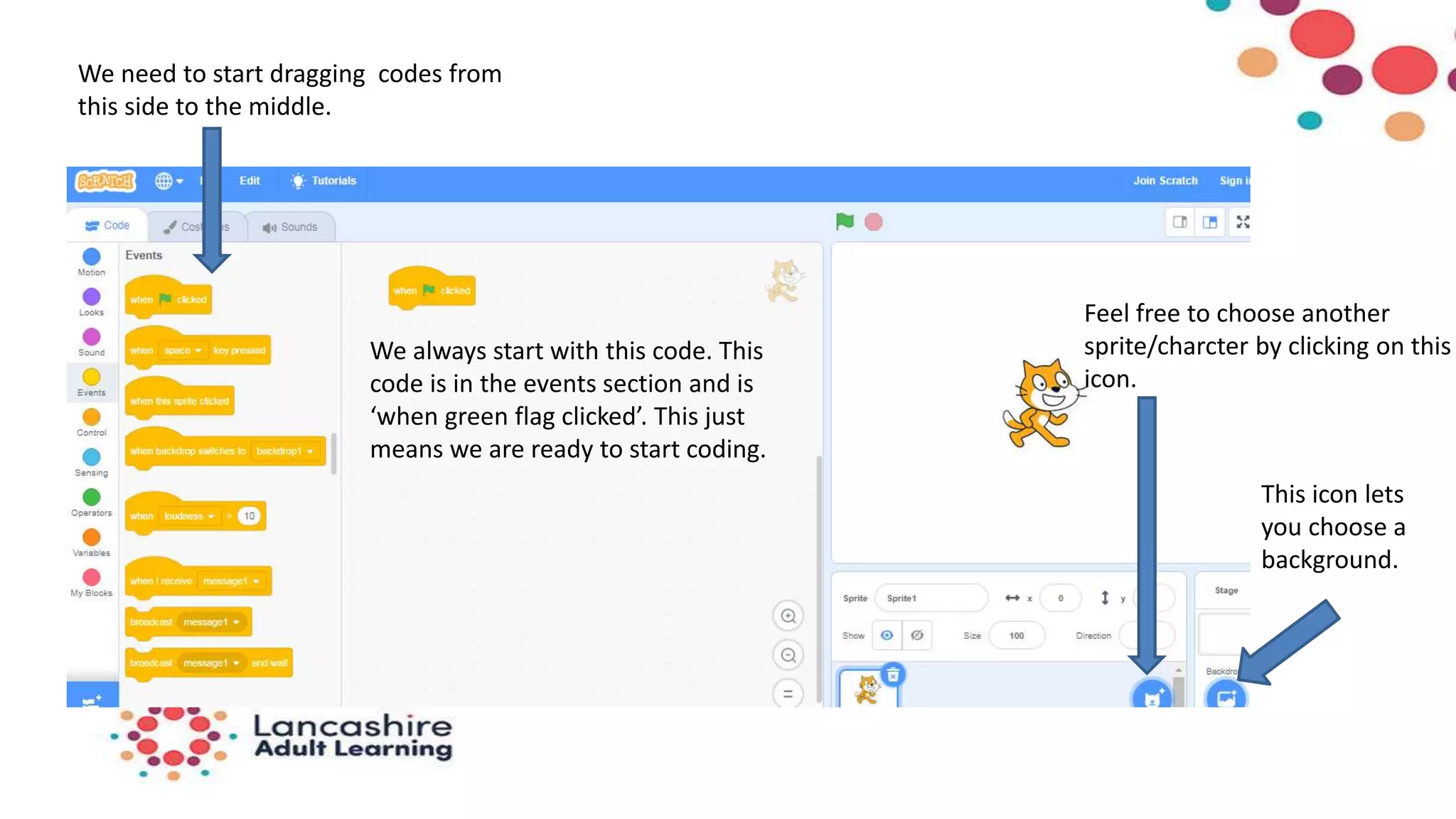Reset workspace zoom
The image size is (1456, 819).
[x=788, y=694]
